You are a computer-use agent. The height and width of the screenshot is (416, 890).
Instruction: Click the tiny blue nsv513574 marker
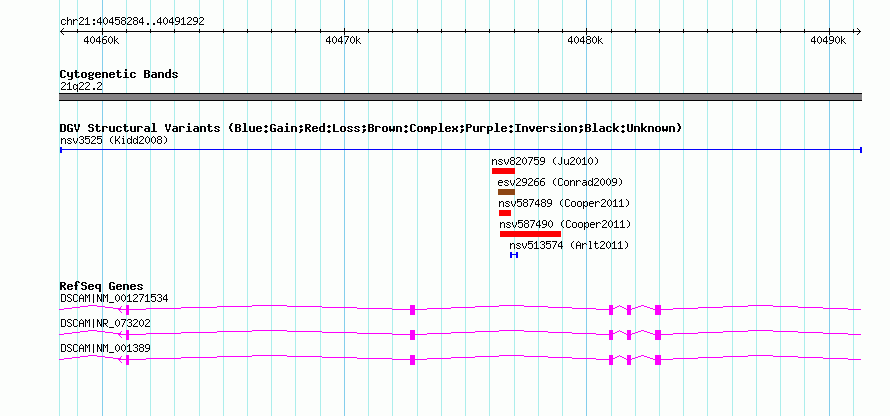(x=514, y=255)
